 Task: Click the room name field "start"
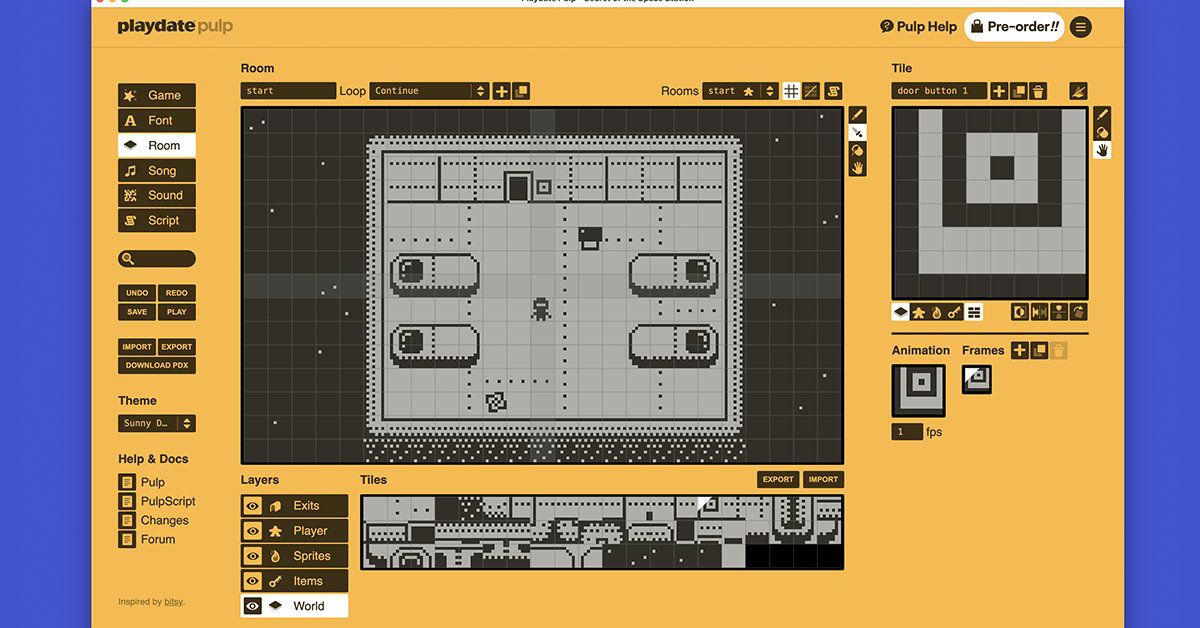pyautogui.click(x=288, y=91)
